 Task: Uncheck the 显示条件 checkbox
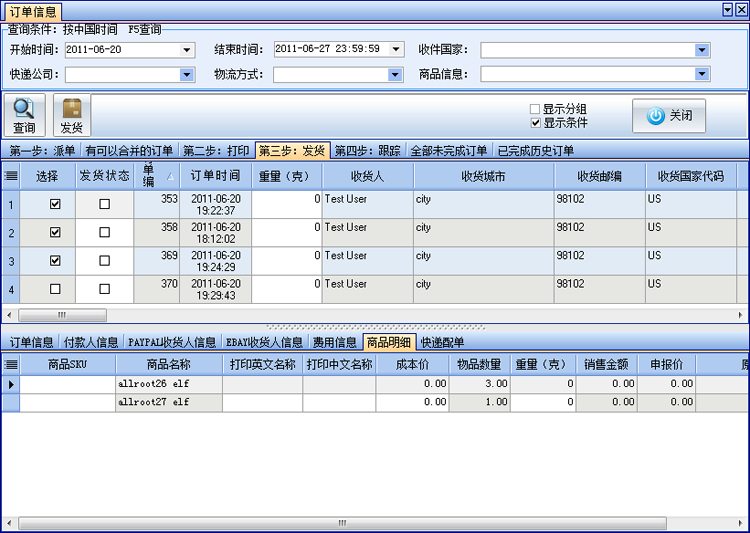[x=535, y=123]
